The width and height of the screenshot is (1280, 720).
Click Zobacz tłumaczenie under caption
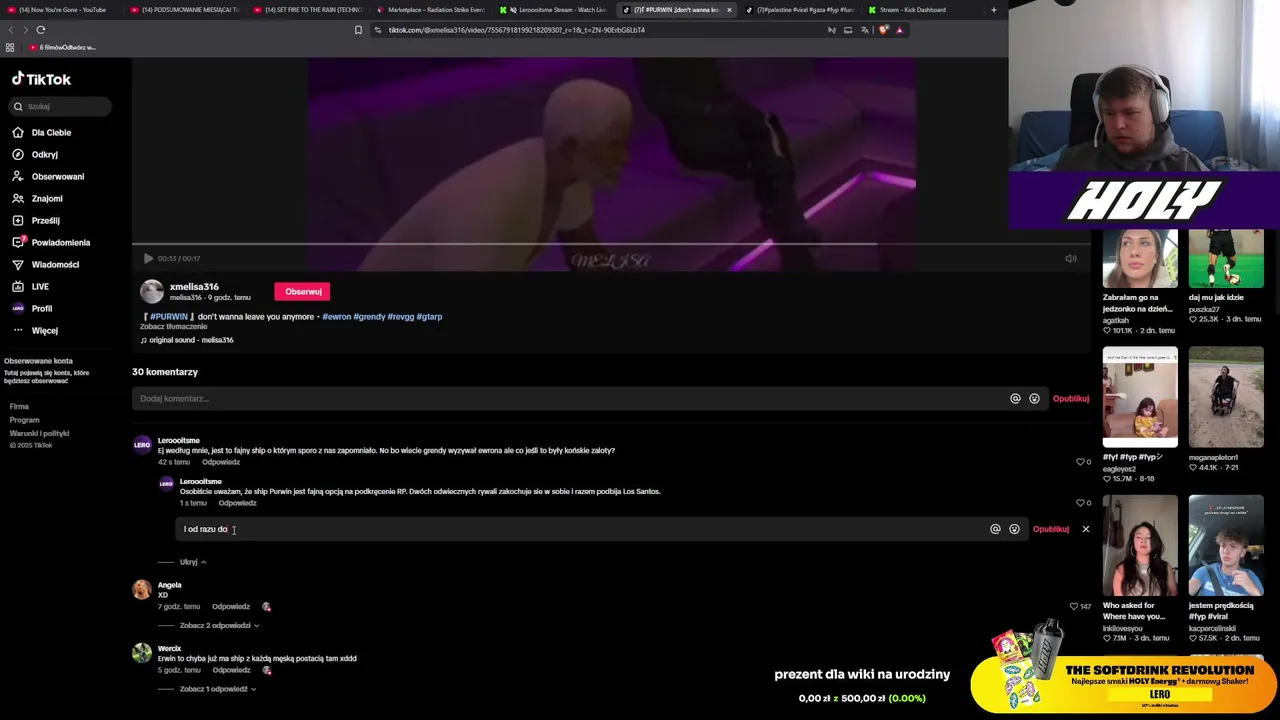coord(173,326)
